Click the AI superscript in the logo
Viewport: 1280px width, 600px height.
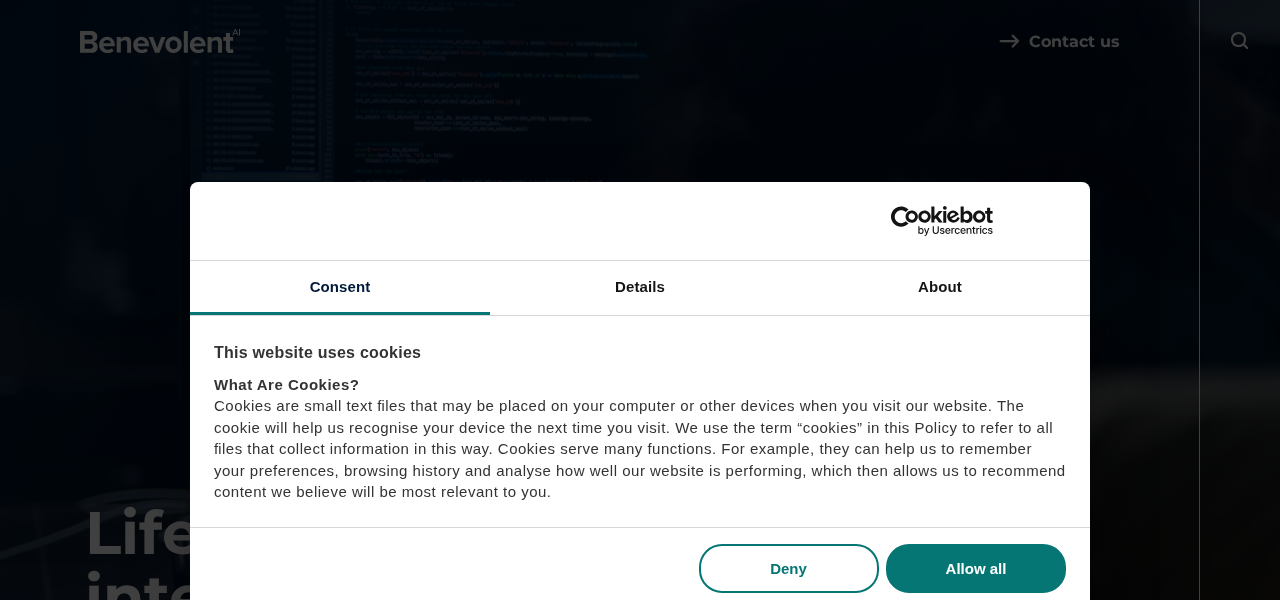click(234, 31)
